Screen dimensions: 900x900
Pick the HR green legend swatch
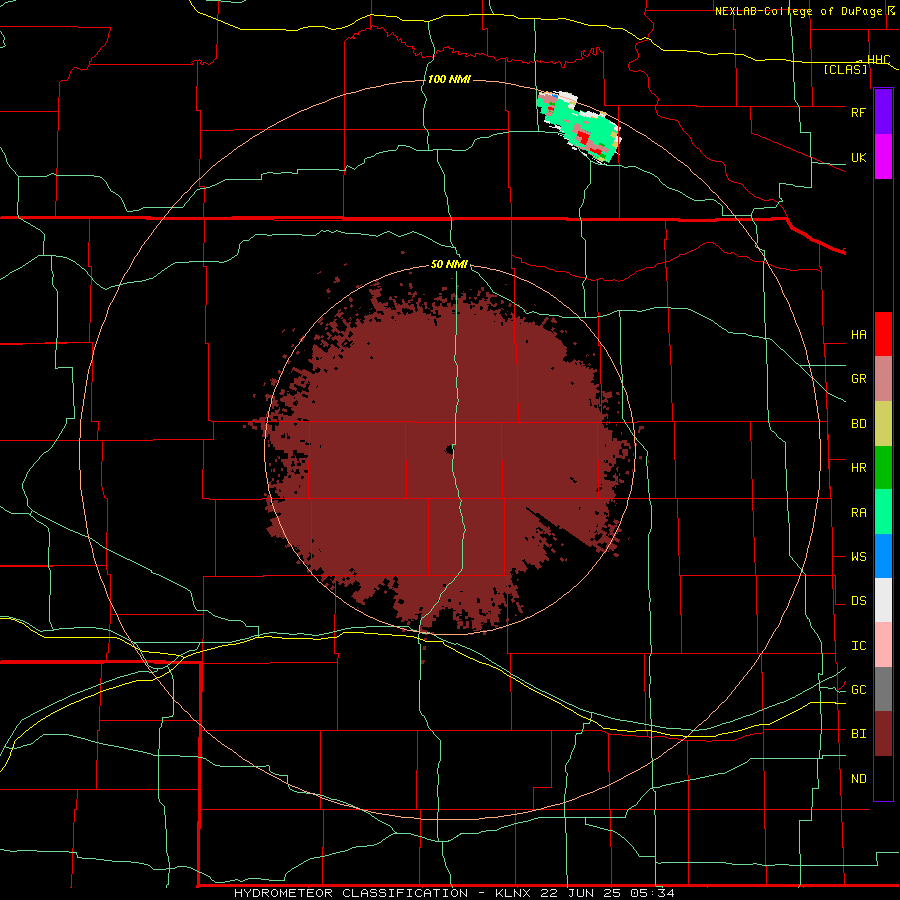[883, 467]
